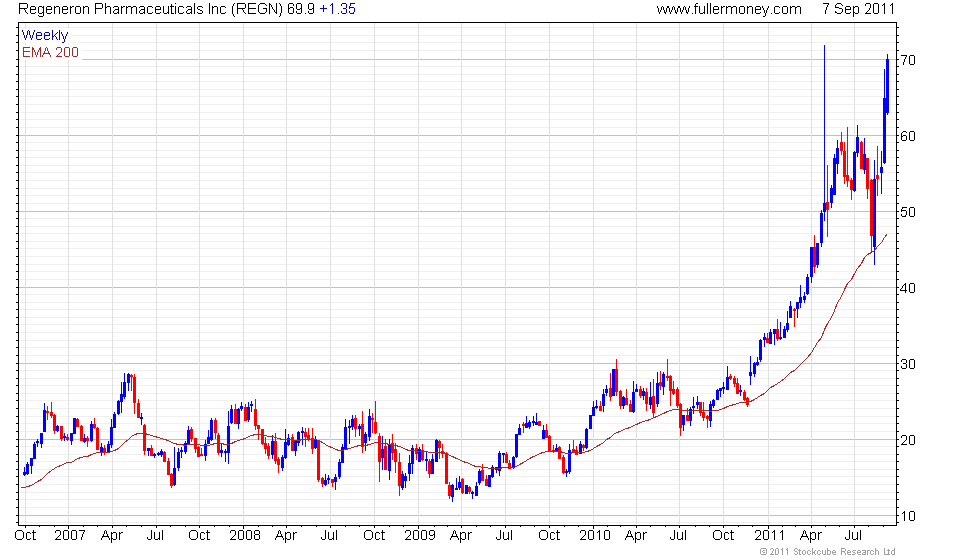Open the www.fullermoney.com text
The image size is (980, 560).
coord(729,9)
